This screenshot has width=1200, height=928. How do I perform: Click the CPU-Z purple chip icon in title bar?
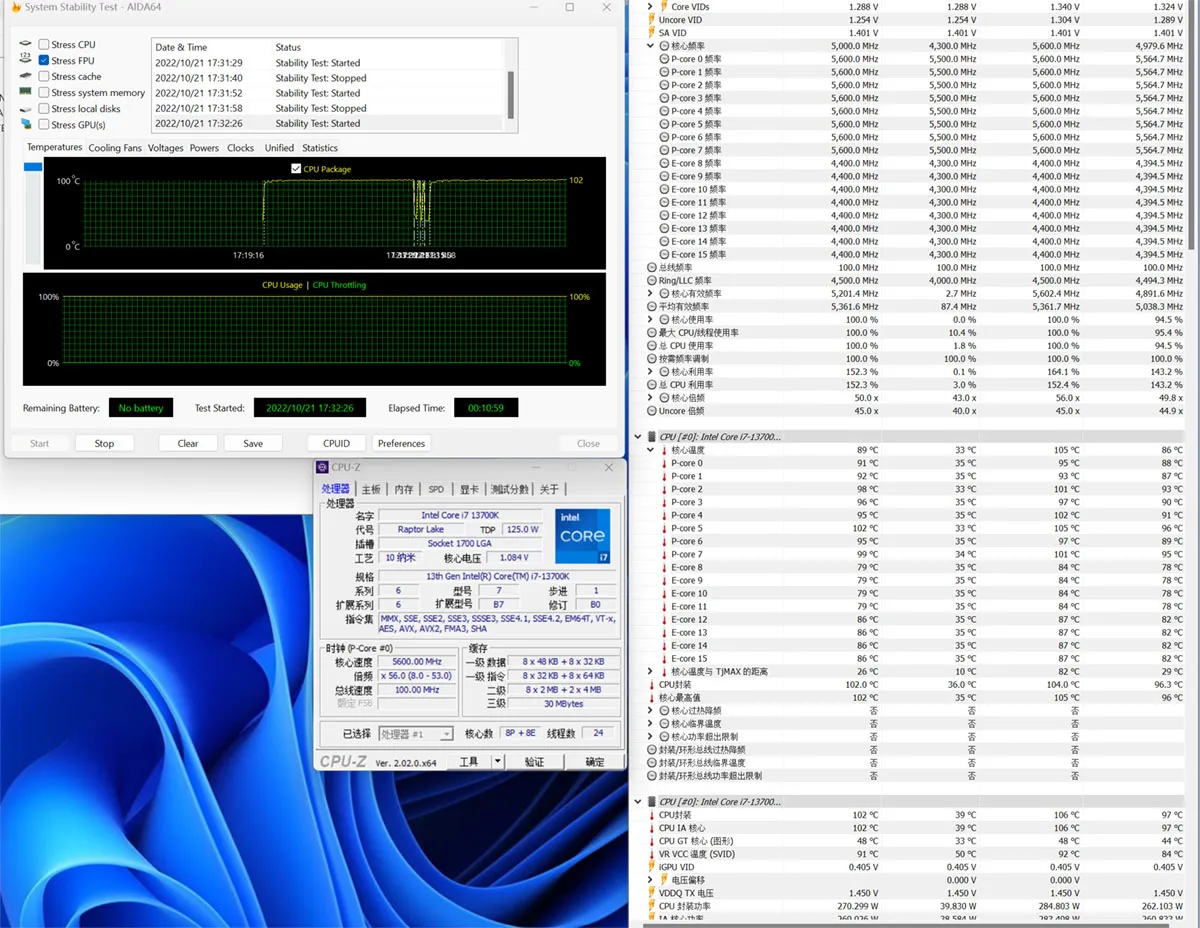tap(322, 467)
